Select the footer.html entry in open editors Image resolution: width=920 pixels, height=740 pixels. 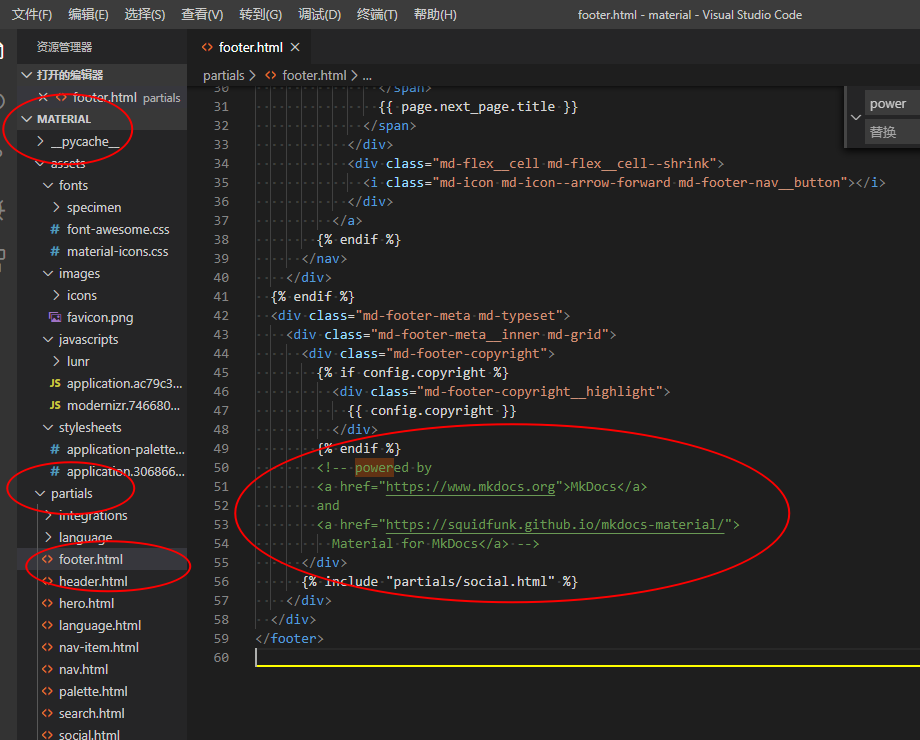coord(104,97)
